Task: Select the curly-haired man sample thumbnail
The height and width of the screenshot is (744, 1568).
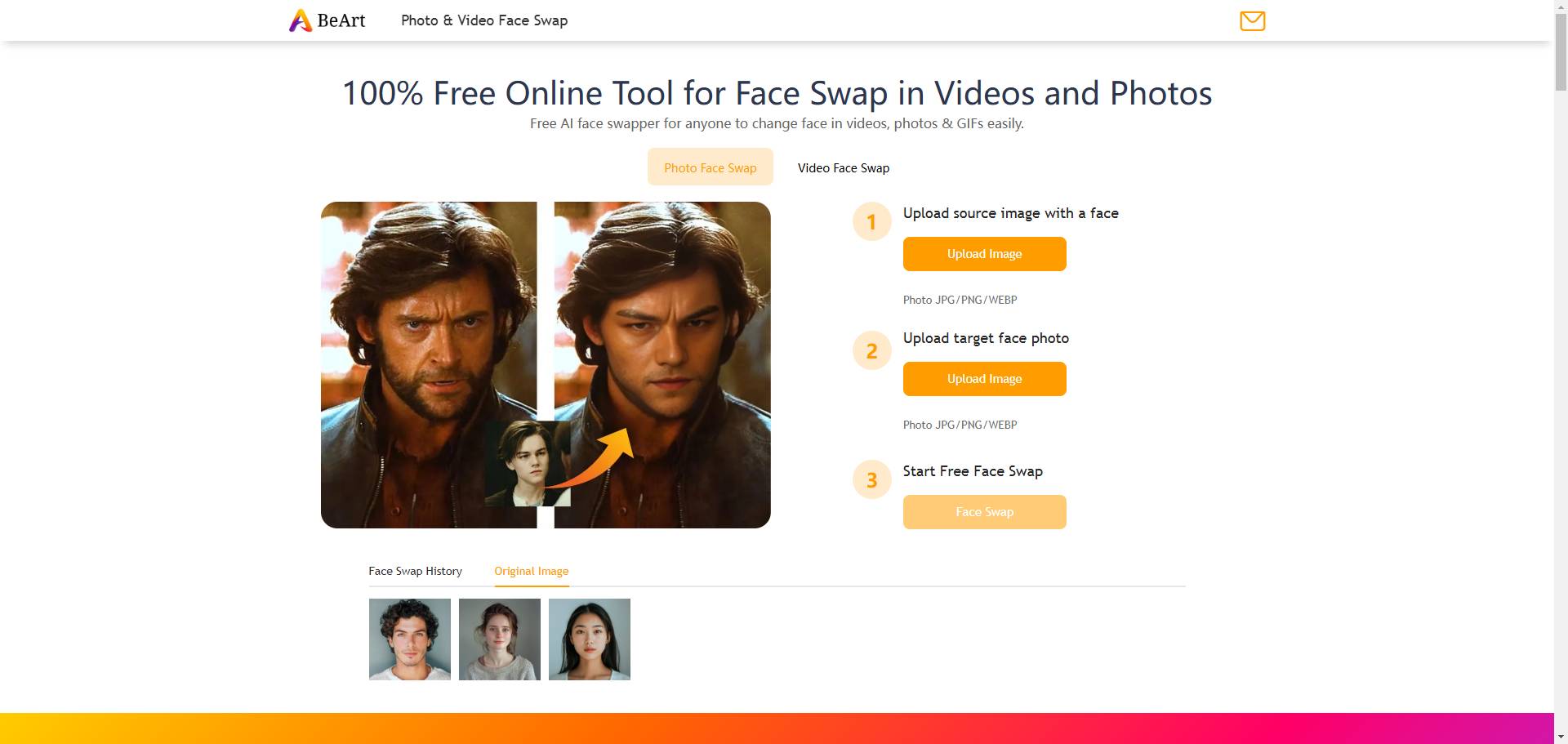Action: pyautogui.click(x=410, y=639)
